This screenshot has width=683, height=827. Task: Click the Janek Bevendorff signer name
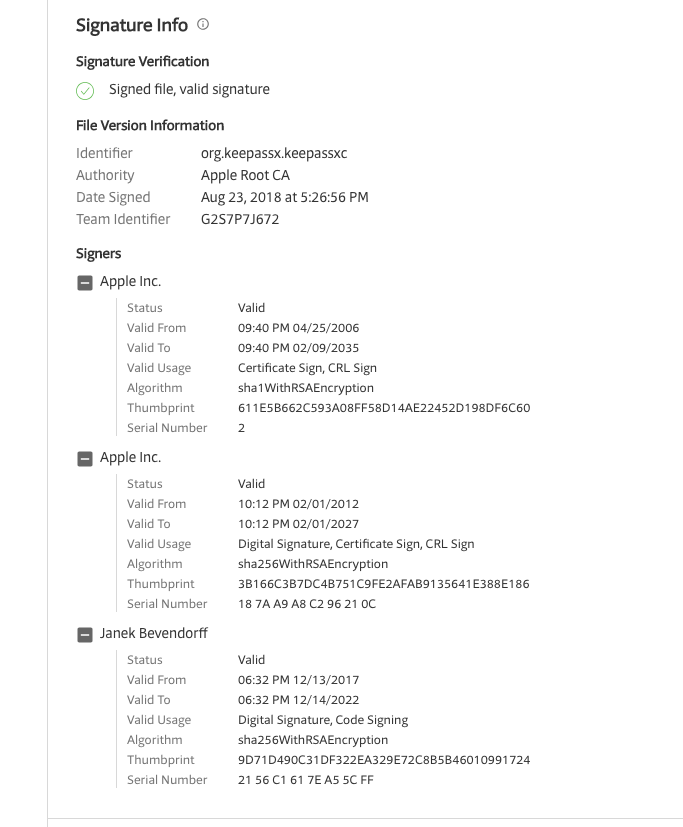click(x=155, y=633)
